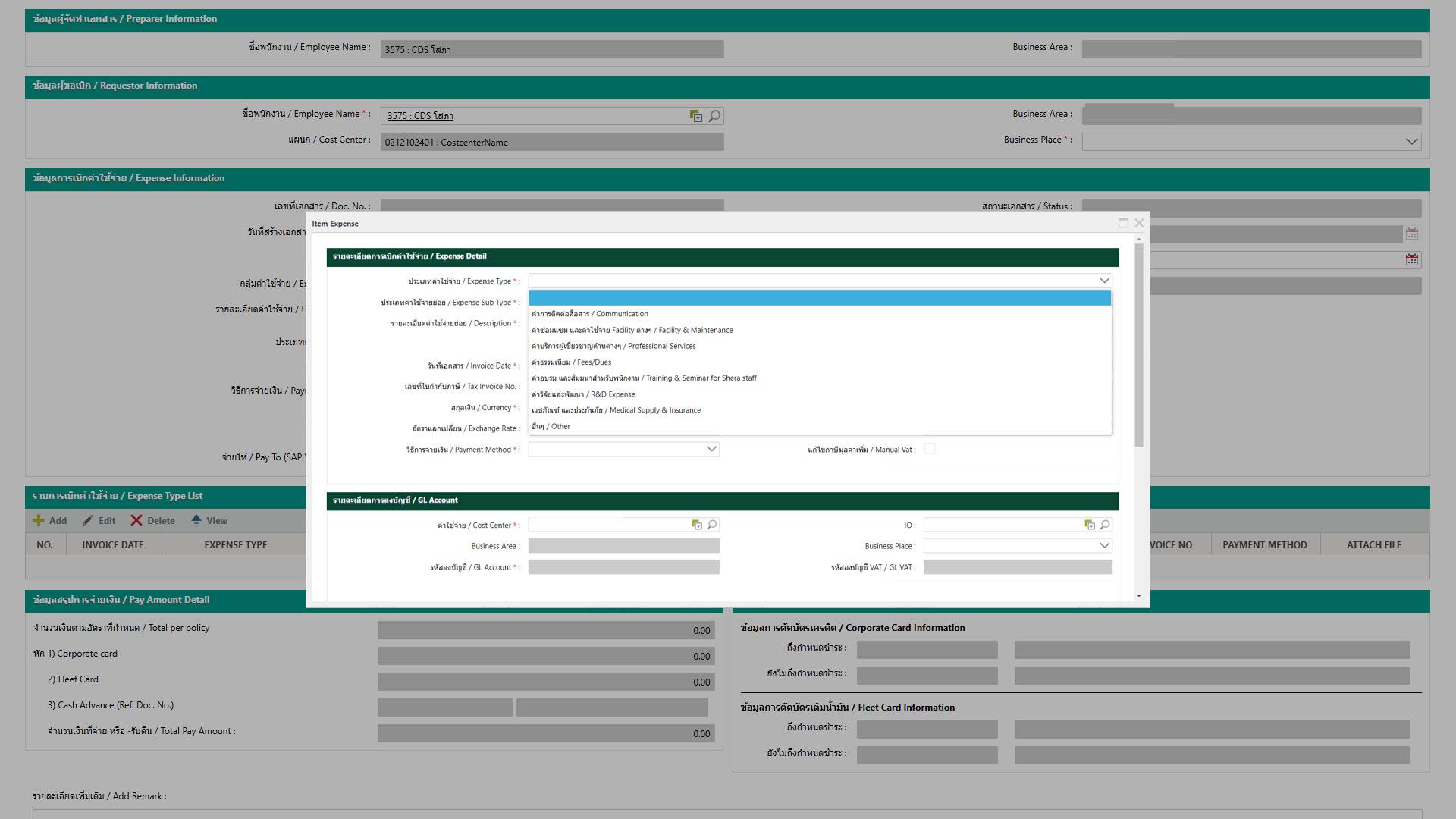Image resolution: width=1456 pixels, height=819 pixels.
Task: Choose Professional Services from the list
Action: pos(613,346)
